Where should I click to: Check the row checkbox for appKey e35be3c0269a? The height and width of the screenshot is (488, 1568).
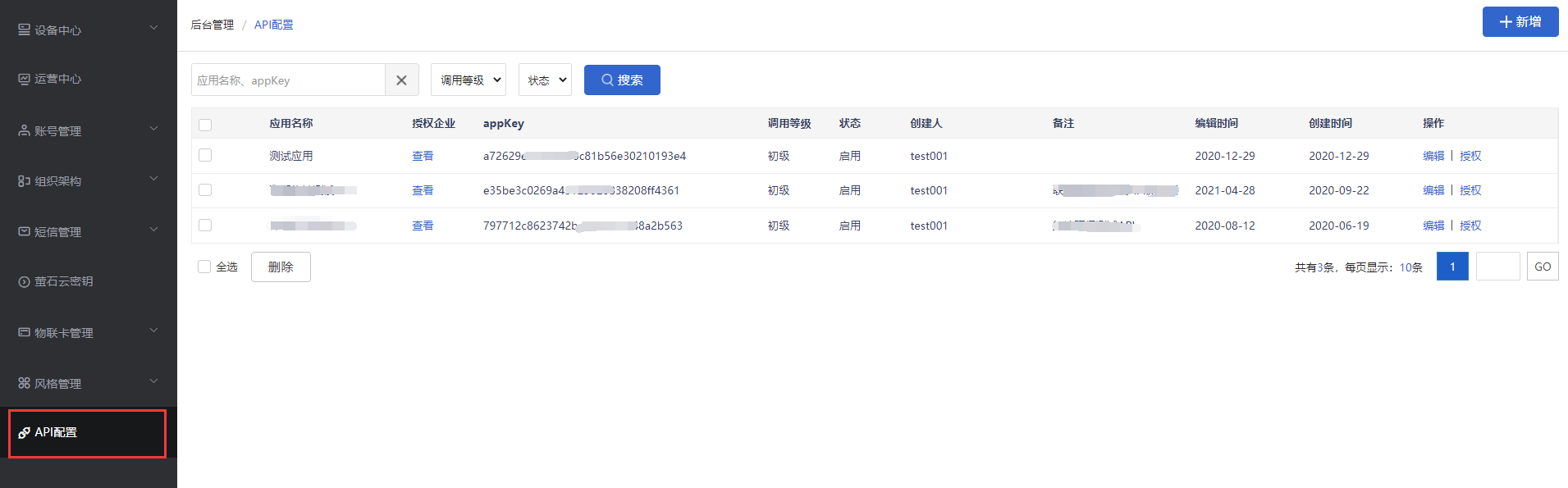point(205,189)
